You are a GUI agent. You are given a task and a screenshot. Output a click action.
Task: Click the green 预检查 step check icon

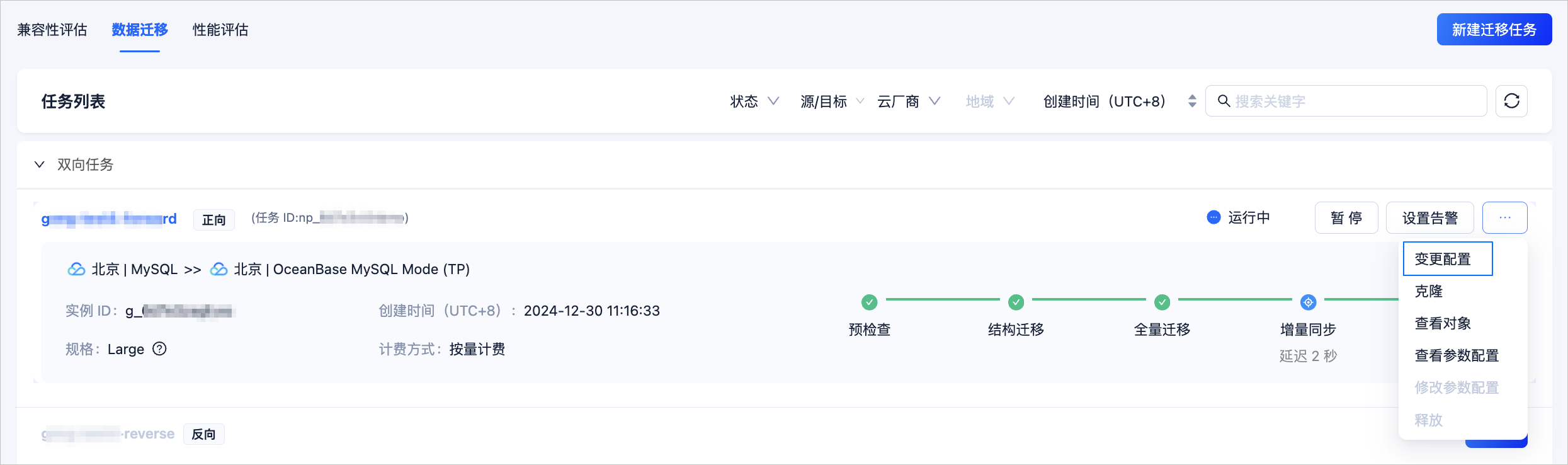point(870,302)
